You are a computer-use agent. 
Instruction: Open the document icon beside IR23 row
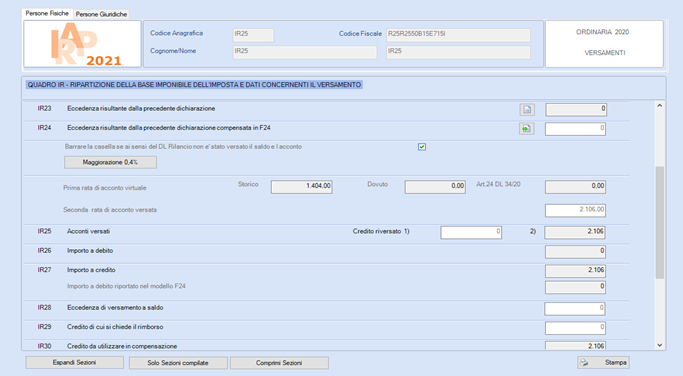tap(527, 109)
